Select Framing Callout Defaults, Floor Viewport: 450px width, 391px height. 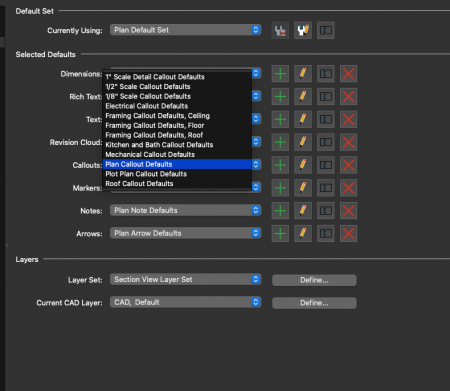(177, 125)
